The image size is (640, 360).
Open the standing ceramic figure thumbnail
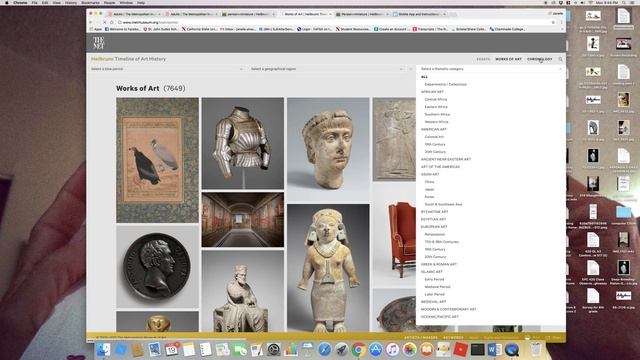point(328,268)
